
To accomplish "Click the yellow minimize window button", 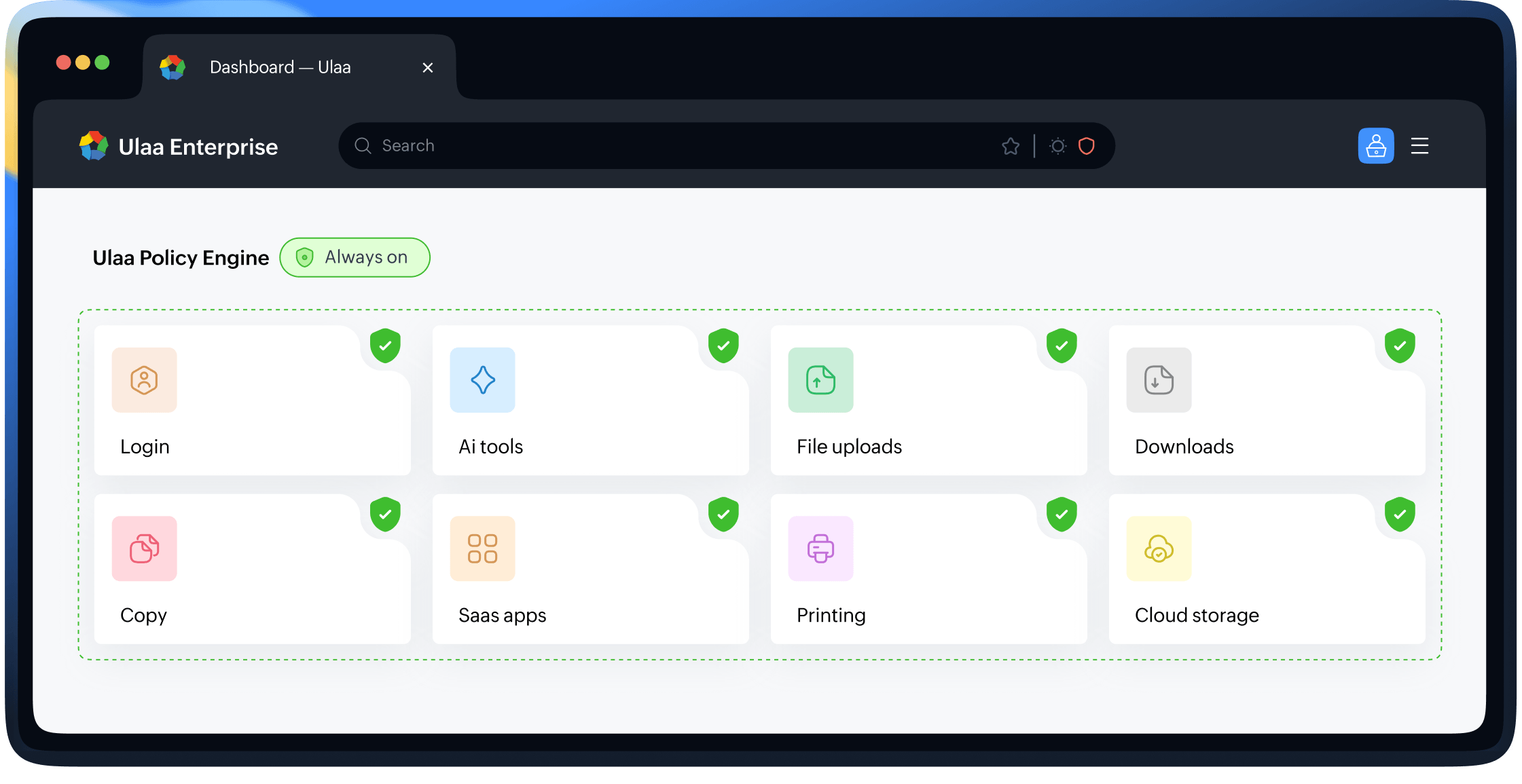I will pyautogui.click(x=83, y=62).
